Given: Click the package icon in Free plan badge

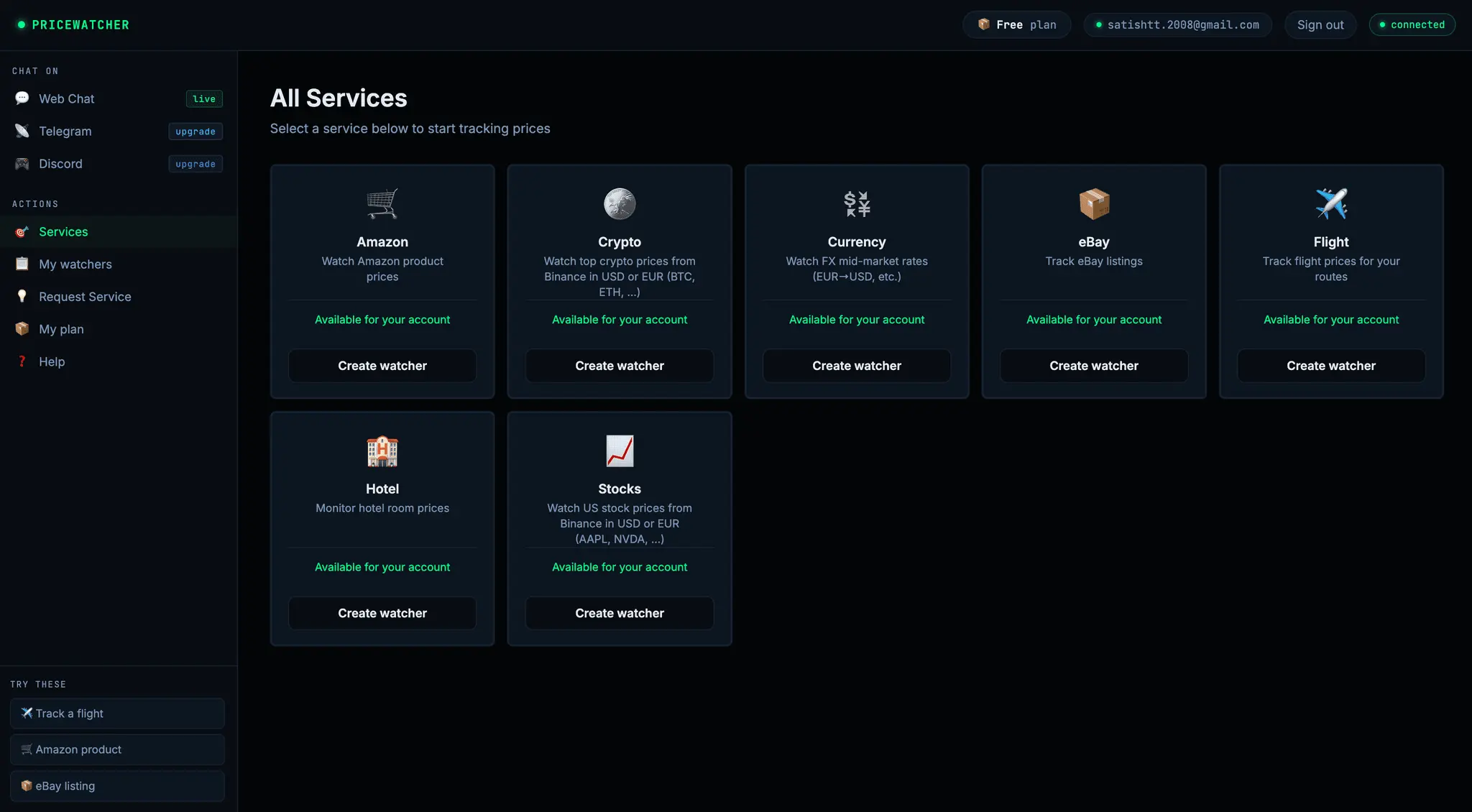Looking at the screenshot, I should coord(984,24).
